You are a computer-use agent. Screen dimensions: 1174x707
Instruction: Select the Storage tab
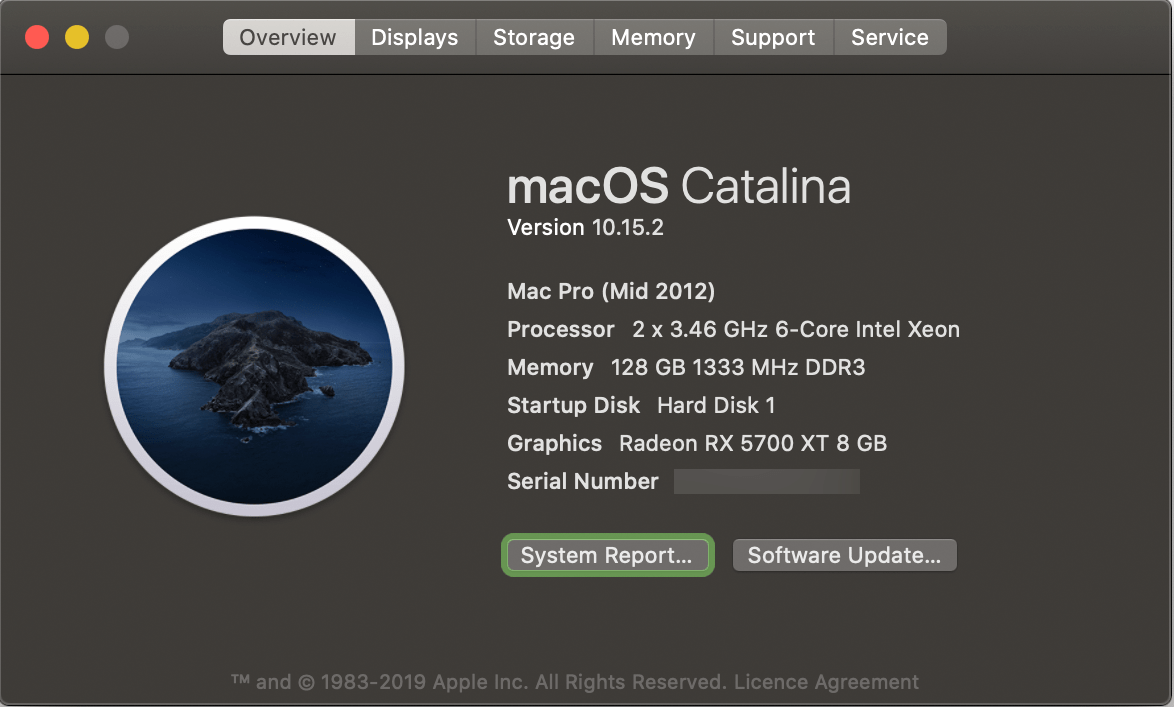point(534,38)
